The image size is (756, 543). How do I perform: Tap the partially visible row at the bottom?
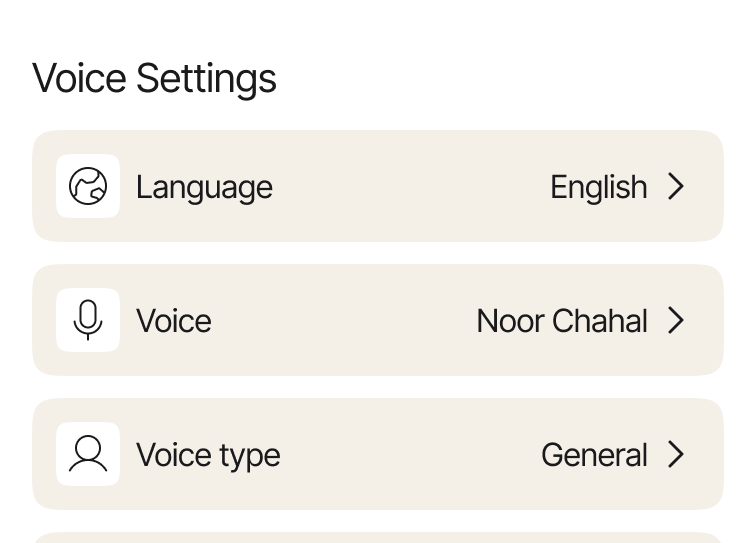(x=378, y=538)
